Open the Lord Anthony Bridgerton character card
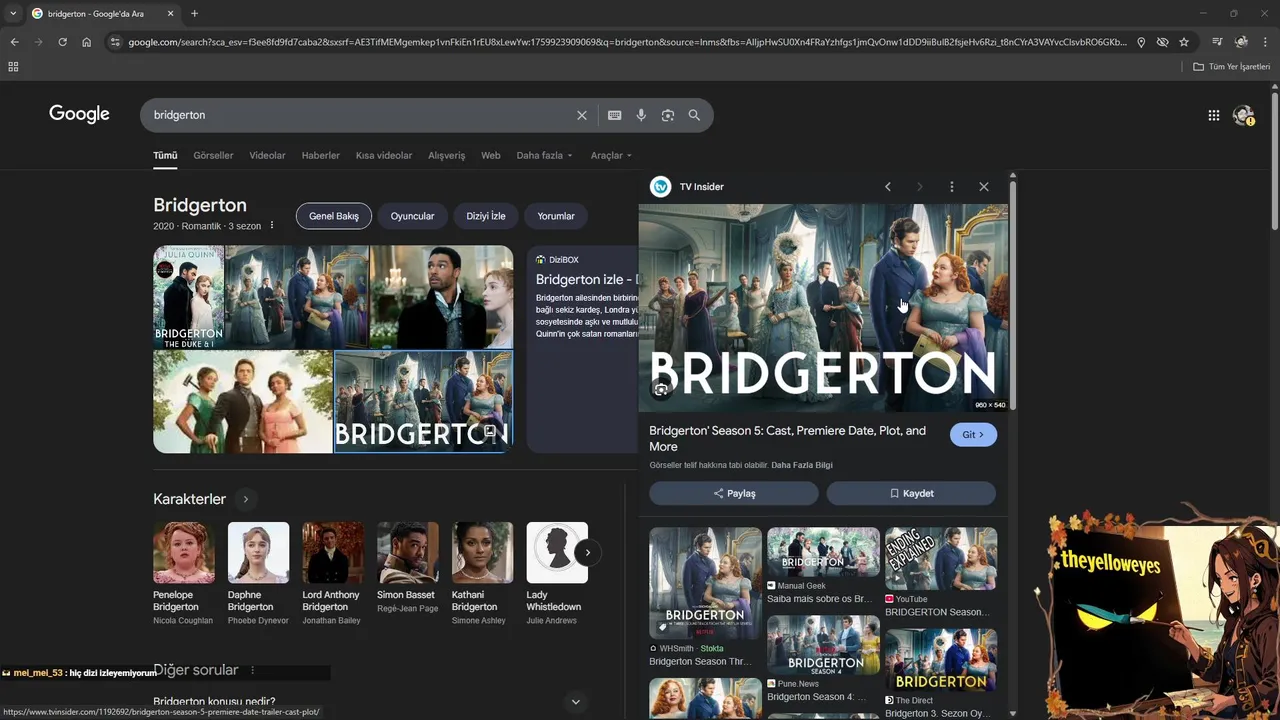 (x=333, y=574)
